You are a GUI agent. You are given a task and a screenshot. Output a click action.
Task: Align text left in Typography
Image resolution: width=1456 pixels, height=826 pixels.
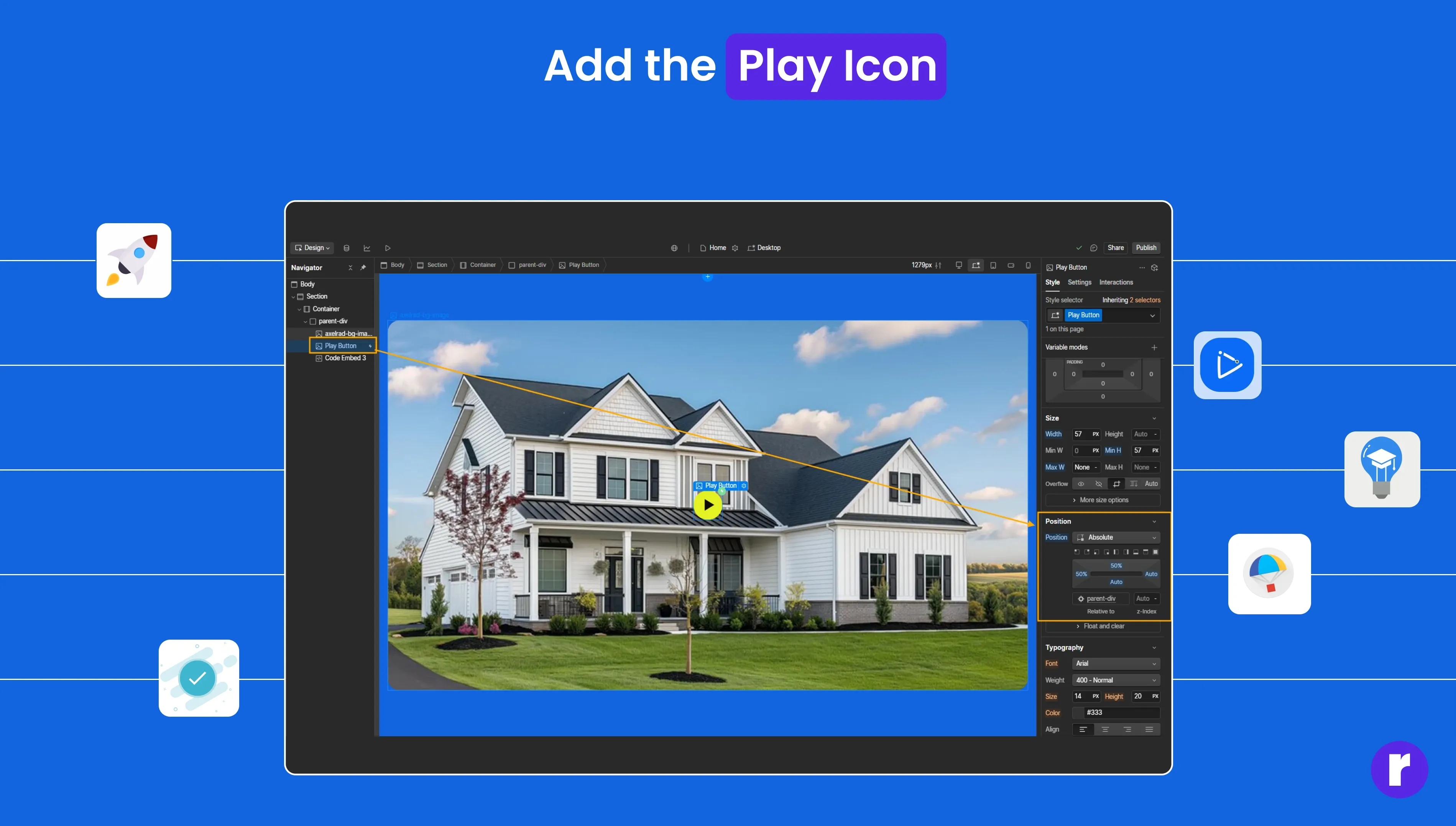(x=1083, y=730)
